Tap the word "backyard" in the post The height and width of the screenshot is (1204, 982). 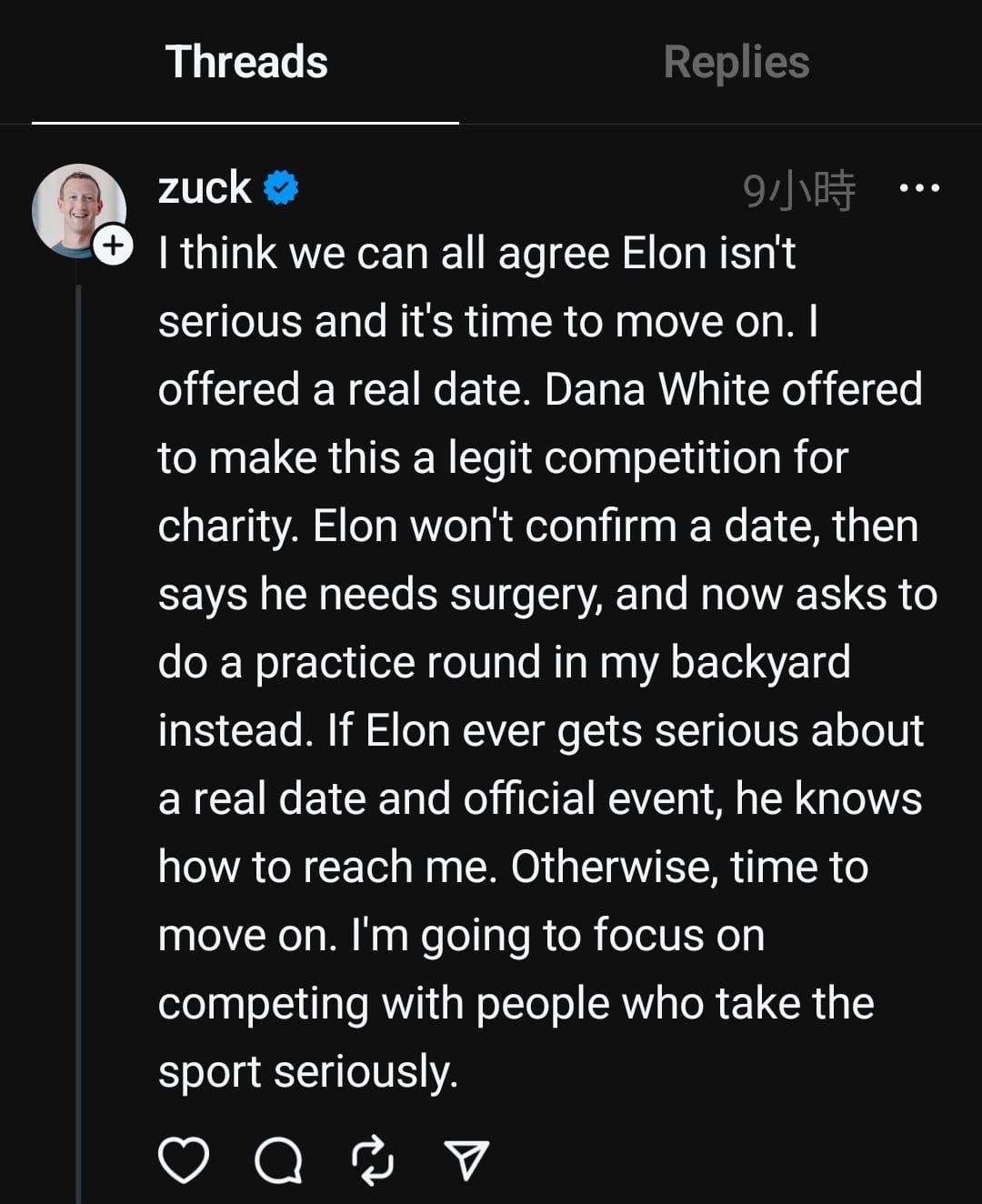point(760,662)
